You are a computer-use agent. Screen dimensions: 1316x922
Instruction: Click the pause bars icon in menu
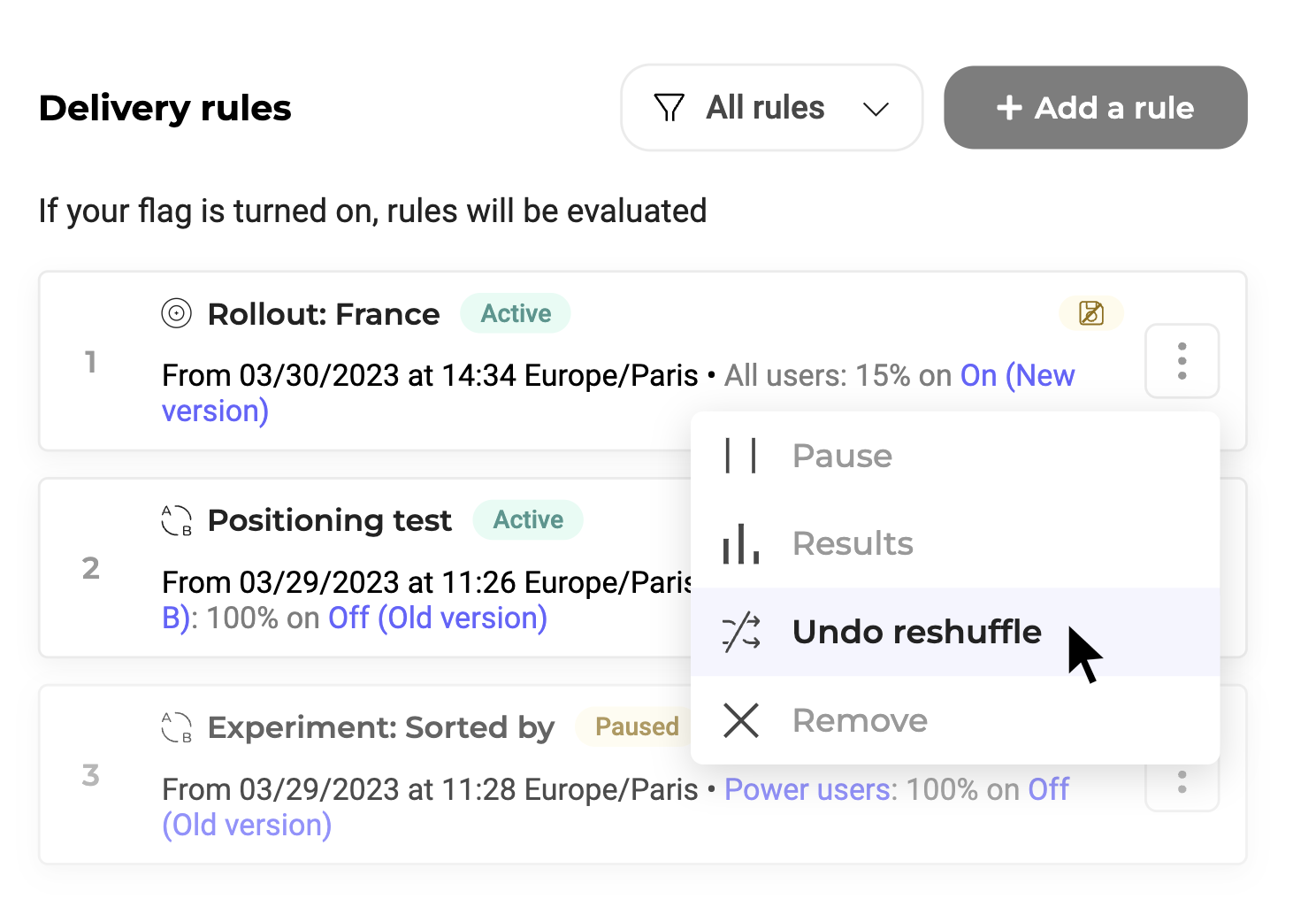pyautogui.click(x=740, y=456)
